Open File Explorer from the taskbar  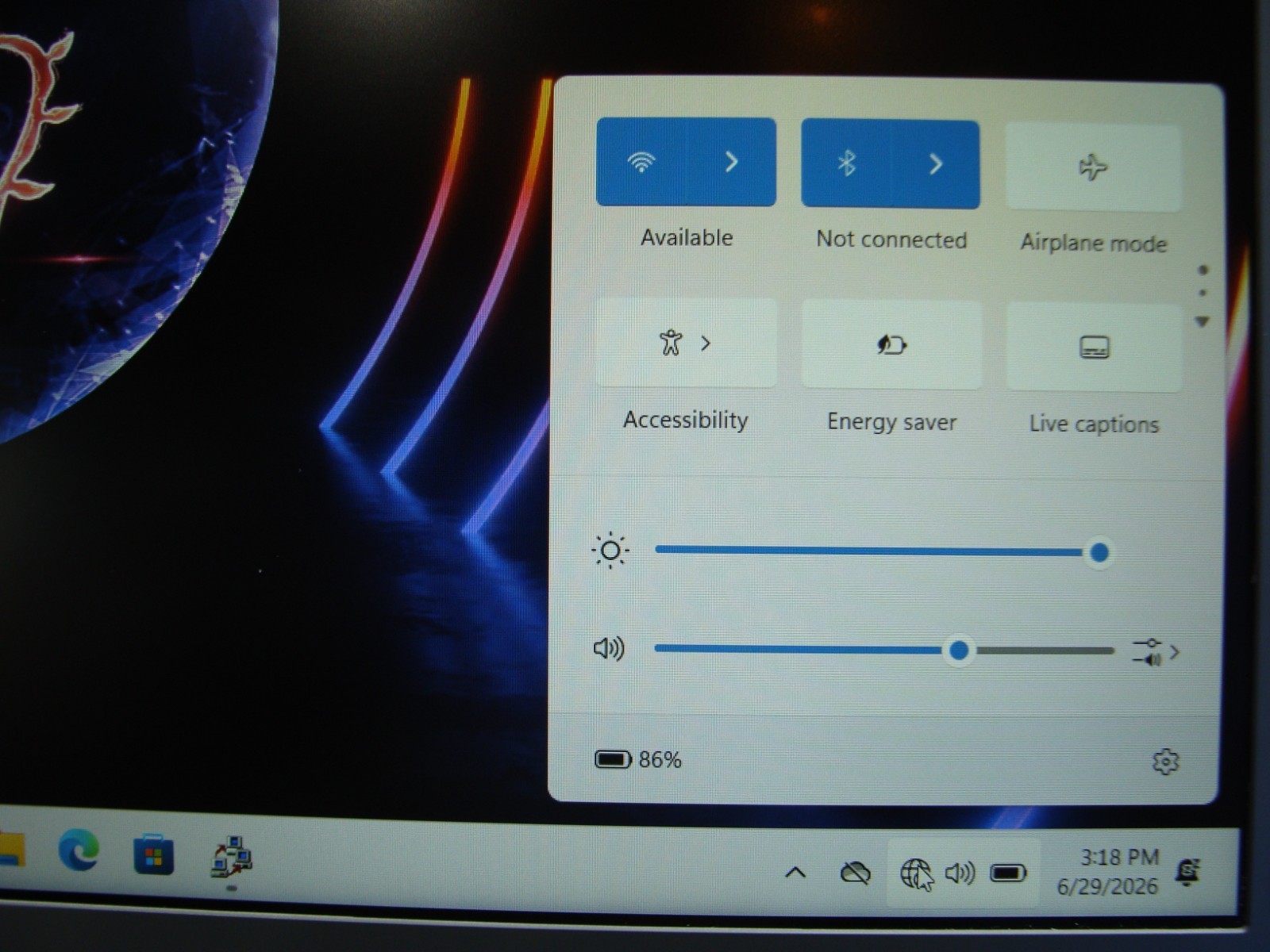click(x=11, y=850)
